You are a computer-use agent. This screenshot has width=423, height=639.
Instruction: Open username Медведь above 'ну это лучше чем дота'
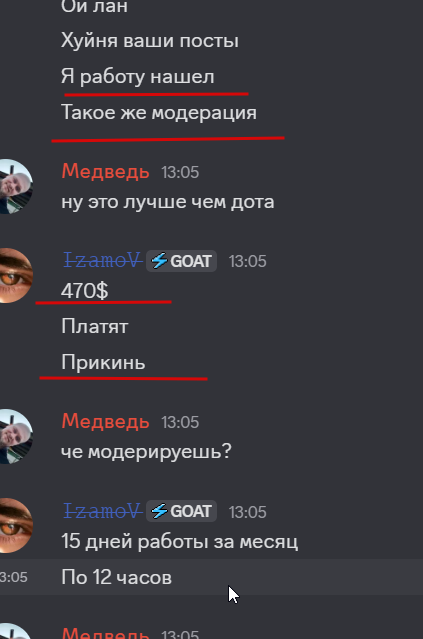(106, 172)
